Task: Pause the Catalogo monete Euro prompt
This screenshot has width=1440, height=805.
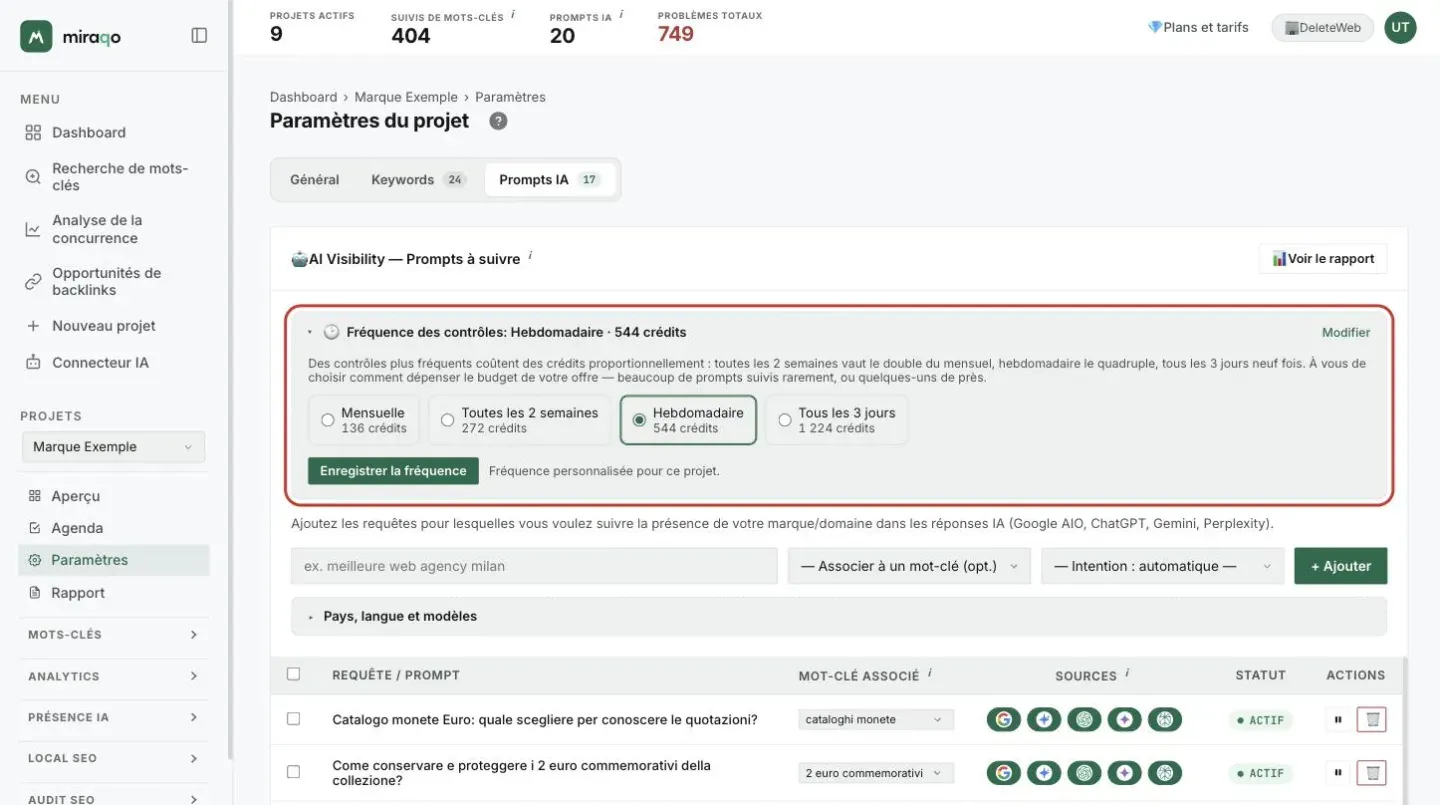Action: point(1337,719)
